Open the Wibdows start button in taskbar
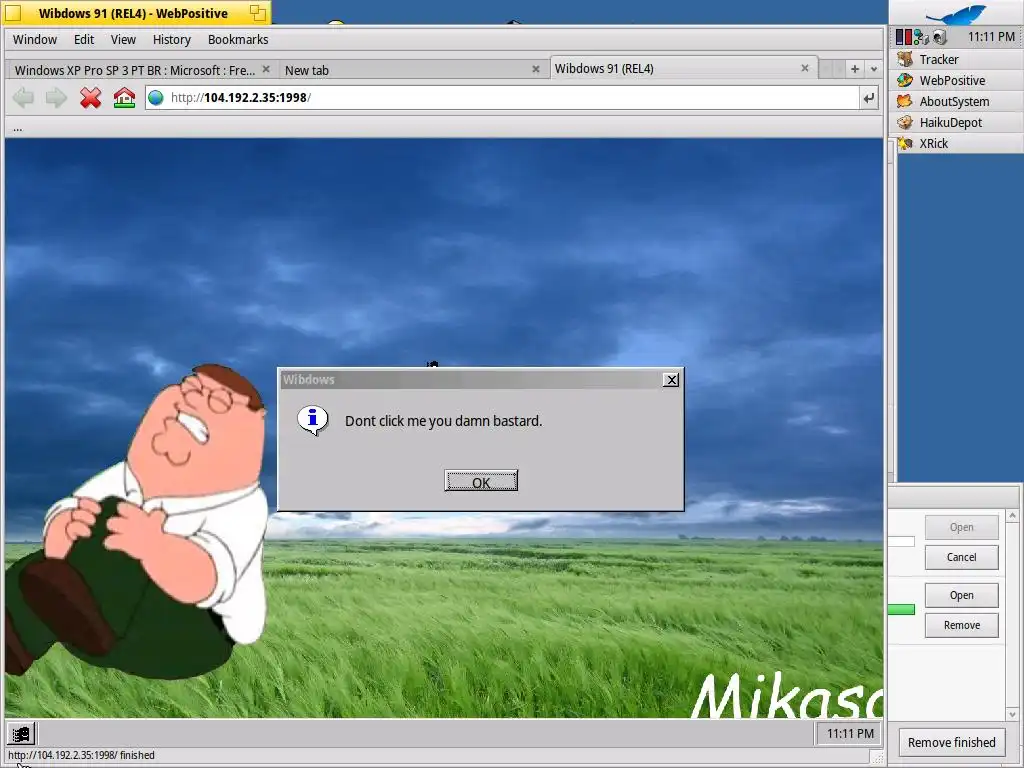1024x768 pixels. [x=21, y=733]
